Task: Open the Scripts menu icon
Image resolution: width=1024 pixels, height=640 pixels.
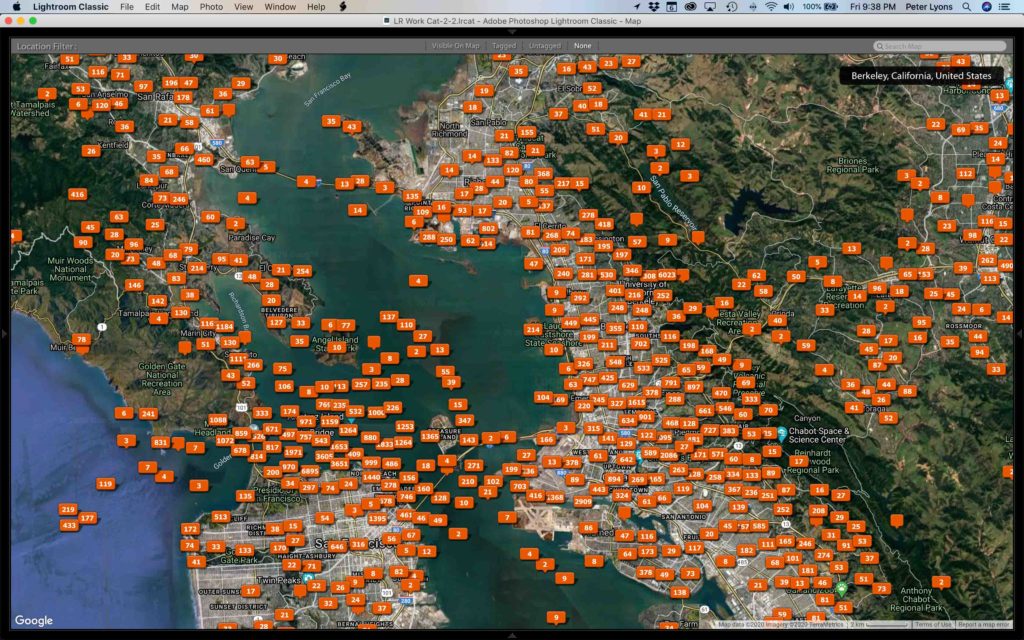Action: tap(342, 7)
